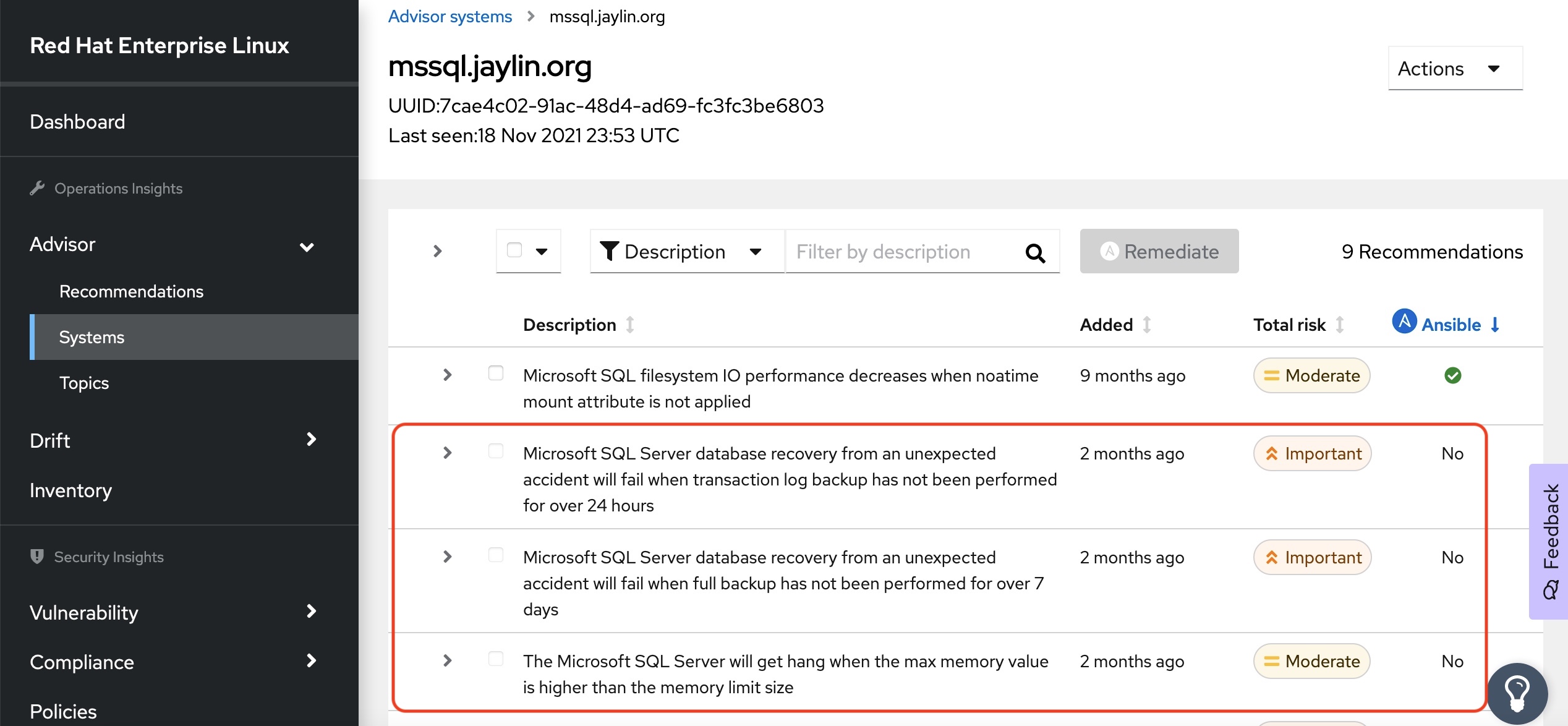The width and height of the screenshot is (1568, 726).
Task: Click the lightbulb help icon
Action: click(x=1517, y=693)
